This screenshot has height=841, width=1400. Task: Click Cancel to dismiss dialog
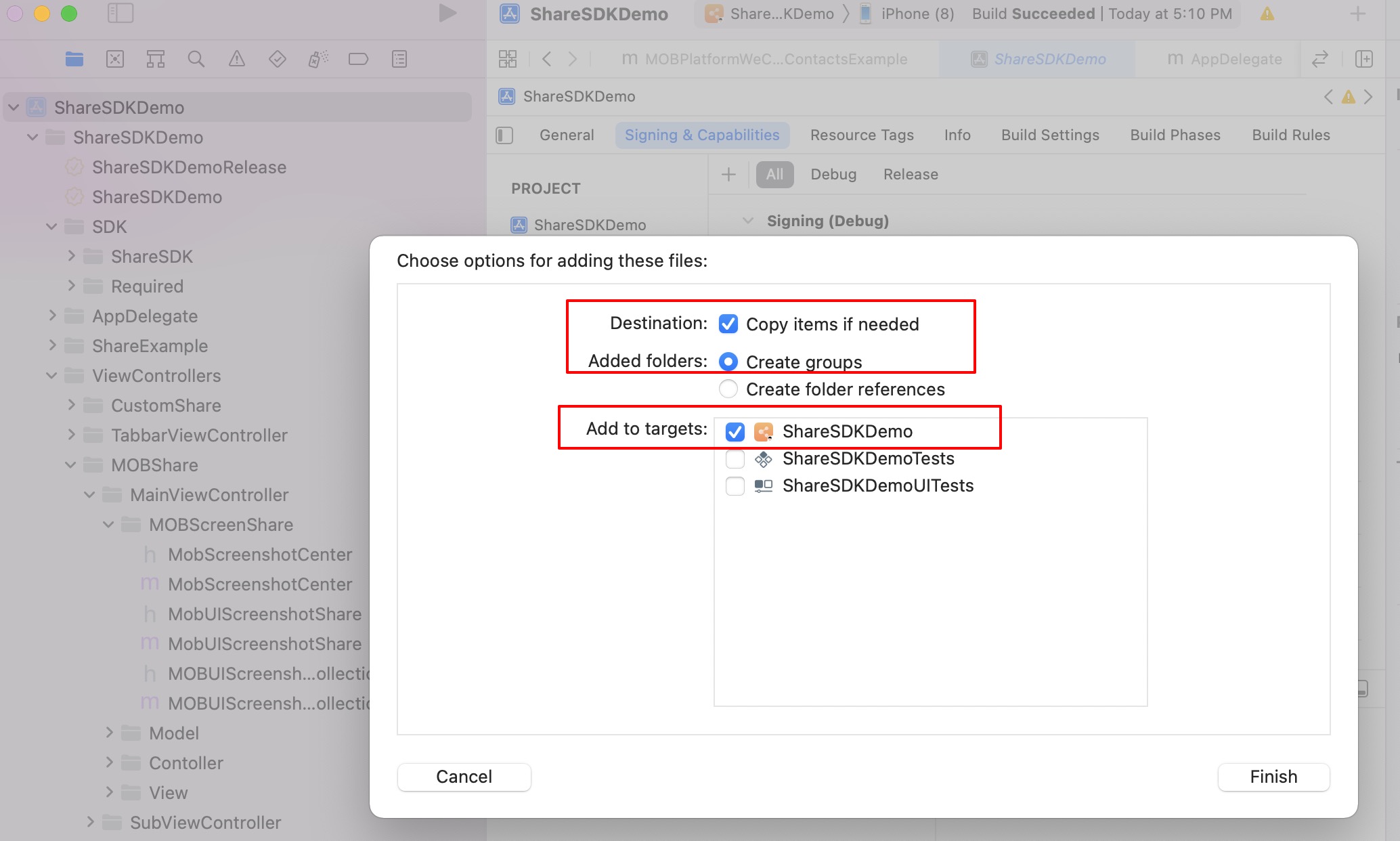tap(463, 776)
